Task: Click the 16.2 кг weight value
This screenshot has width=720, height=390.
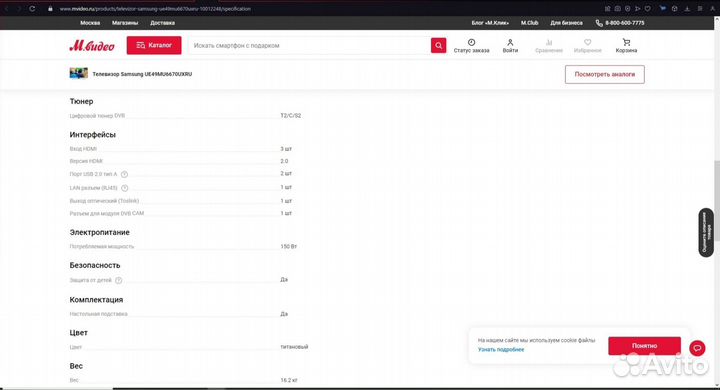Action: tap(289, 380)
